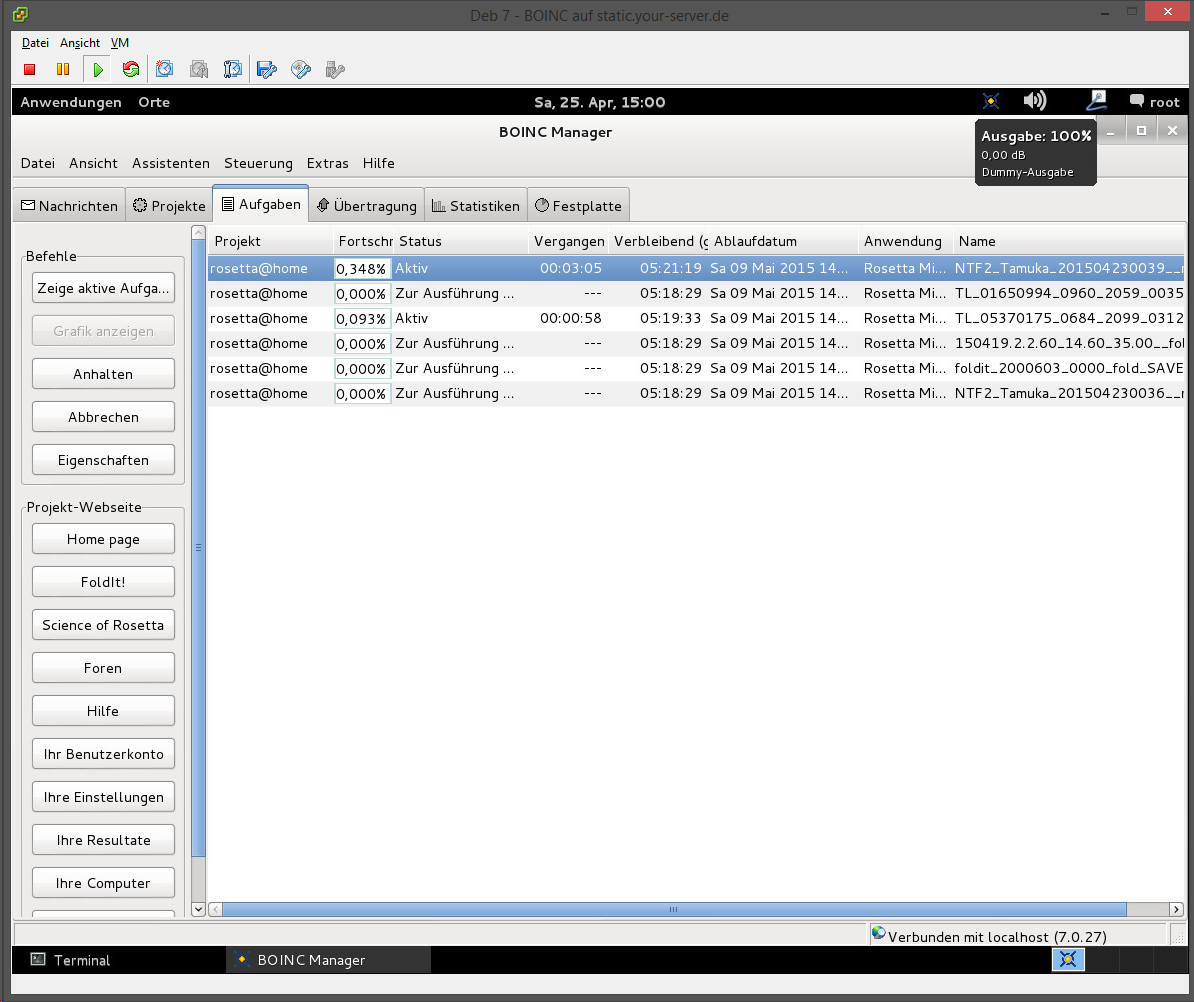This screenshot has width=1194, height=1002.
Task: Open the outer Datei menu of VM window
Action: click(35, 43)
